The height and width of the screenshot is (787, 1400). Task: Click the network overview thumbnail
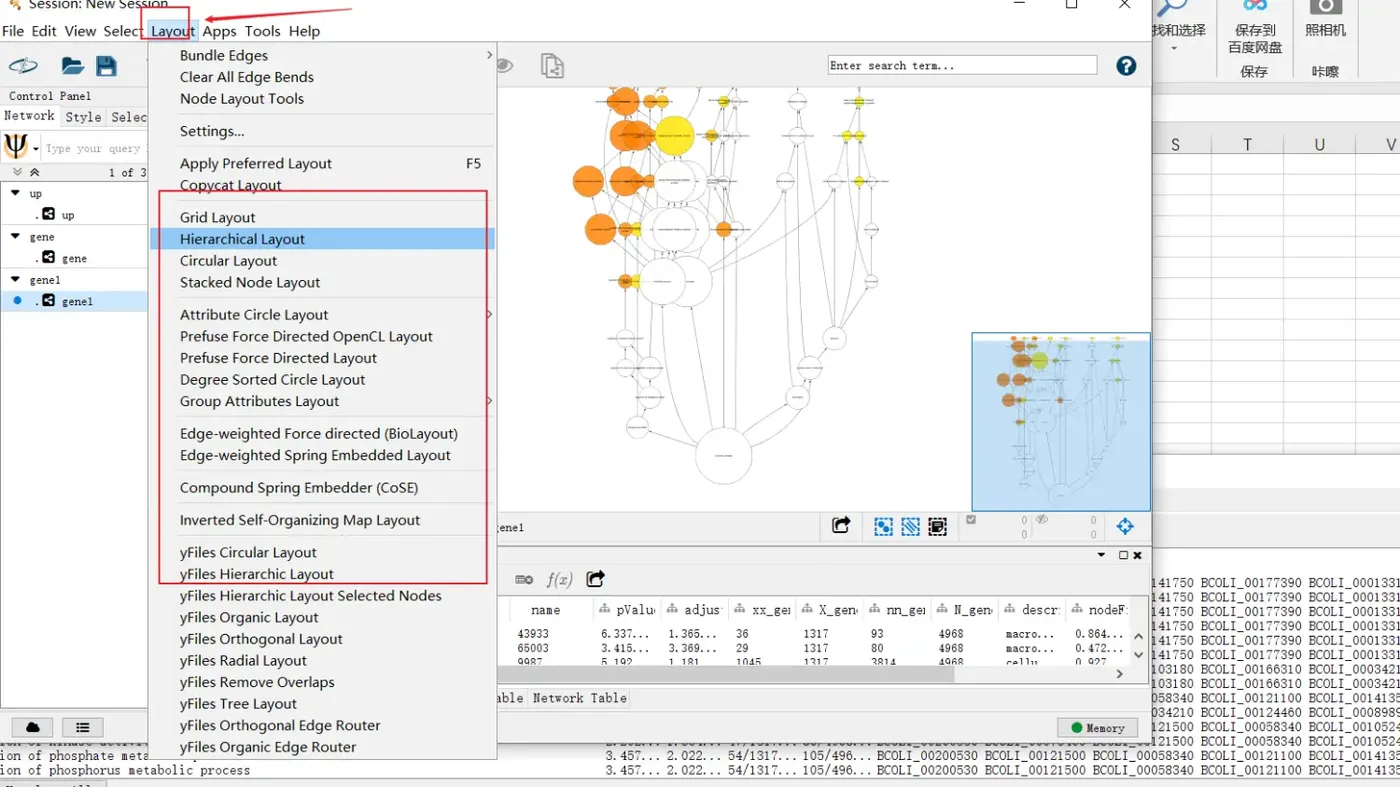click(1061, 422)
